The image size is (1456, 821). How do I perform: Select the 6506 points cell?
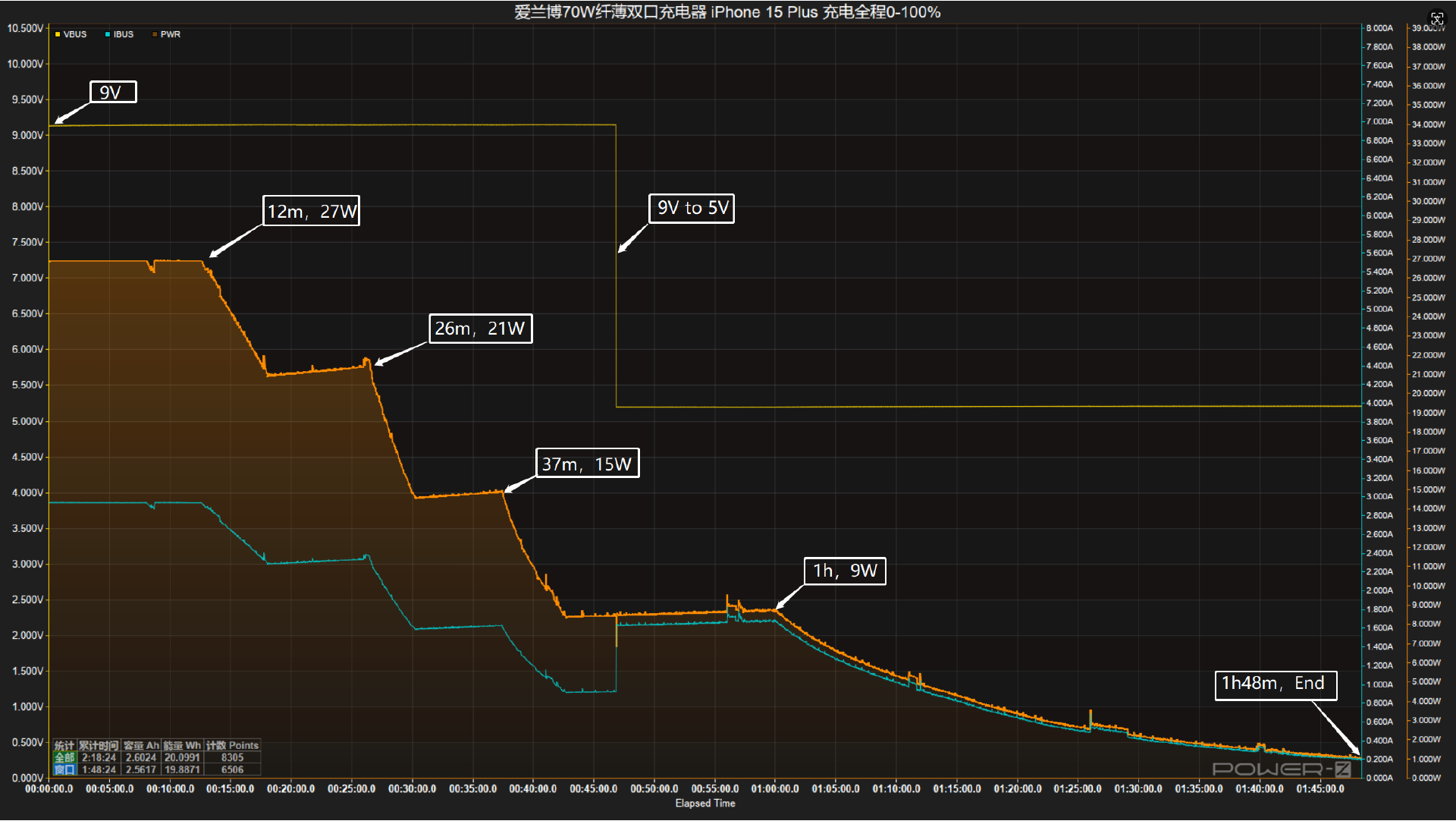(232, 769)
